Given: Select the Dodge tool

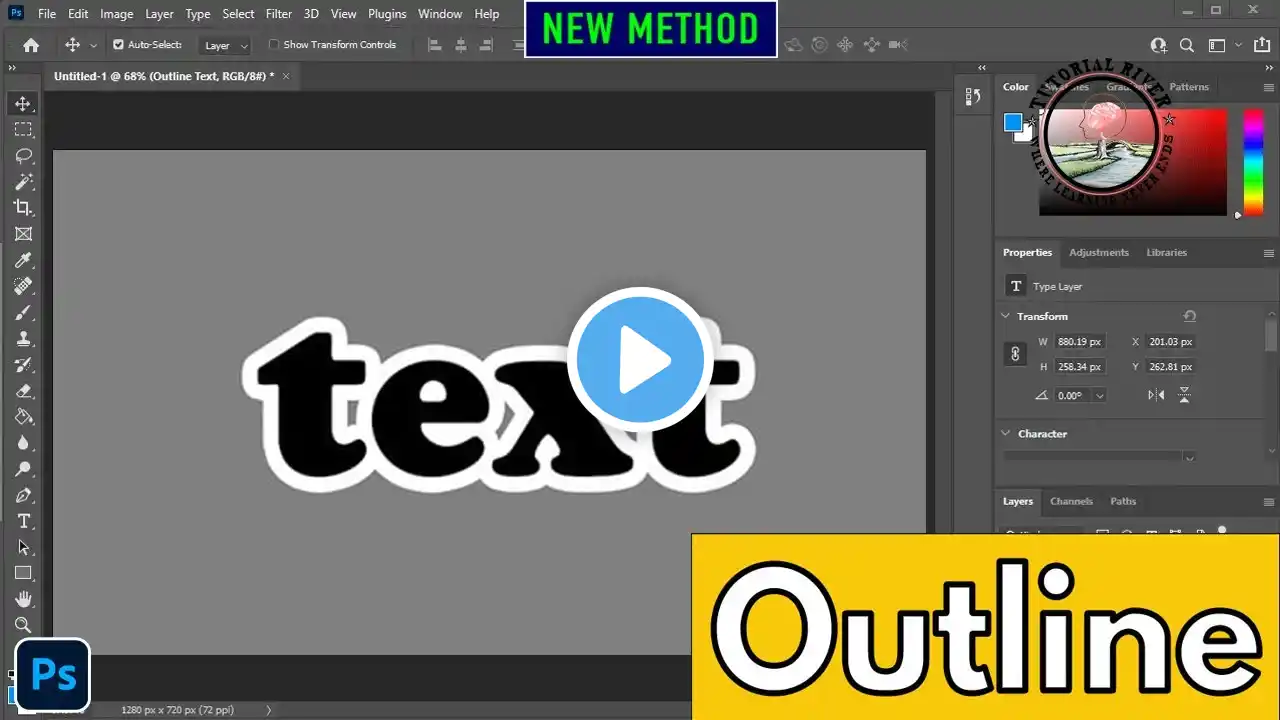Looking at the screenshot, I should click(23, 469).
